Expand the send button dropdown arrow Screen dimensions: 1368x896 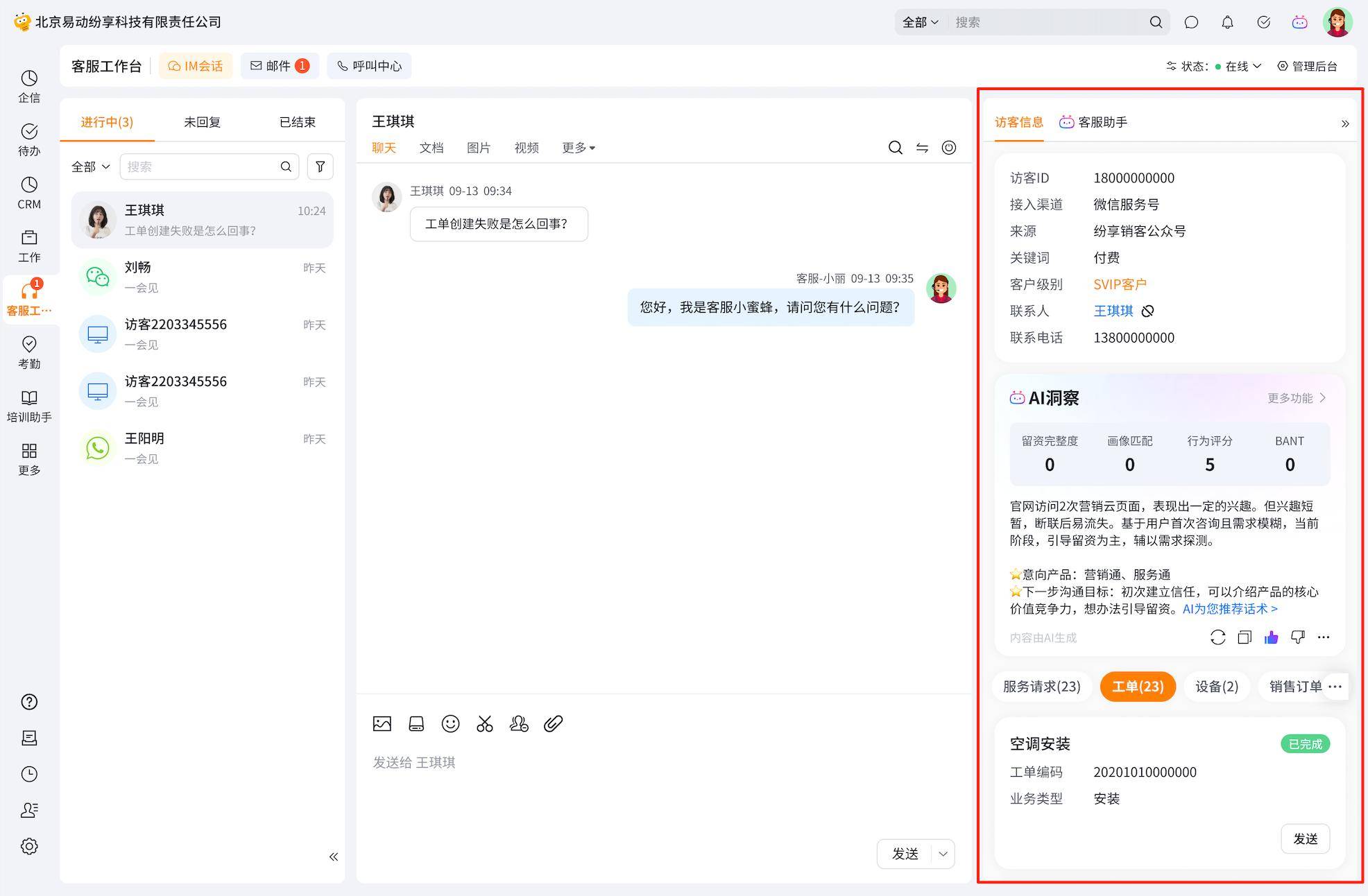[943, 854]
